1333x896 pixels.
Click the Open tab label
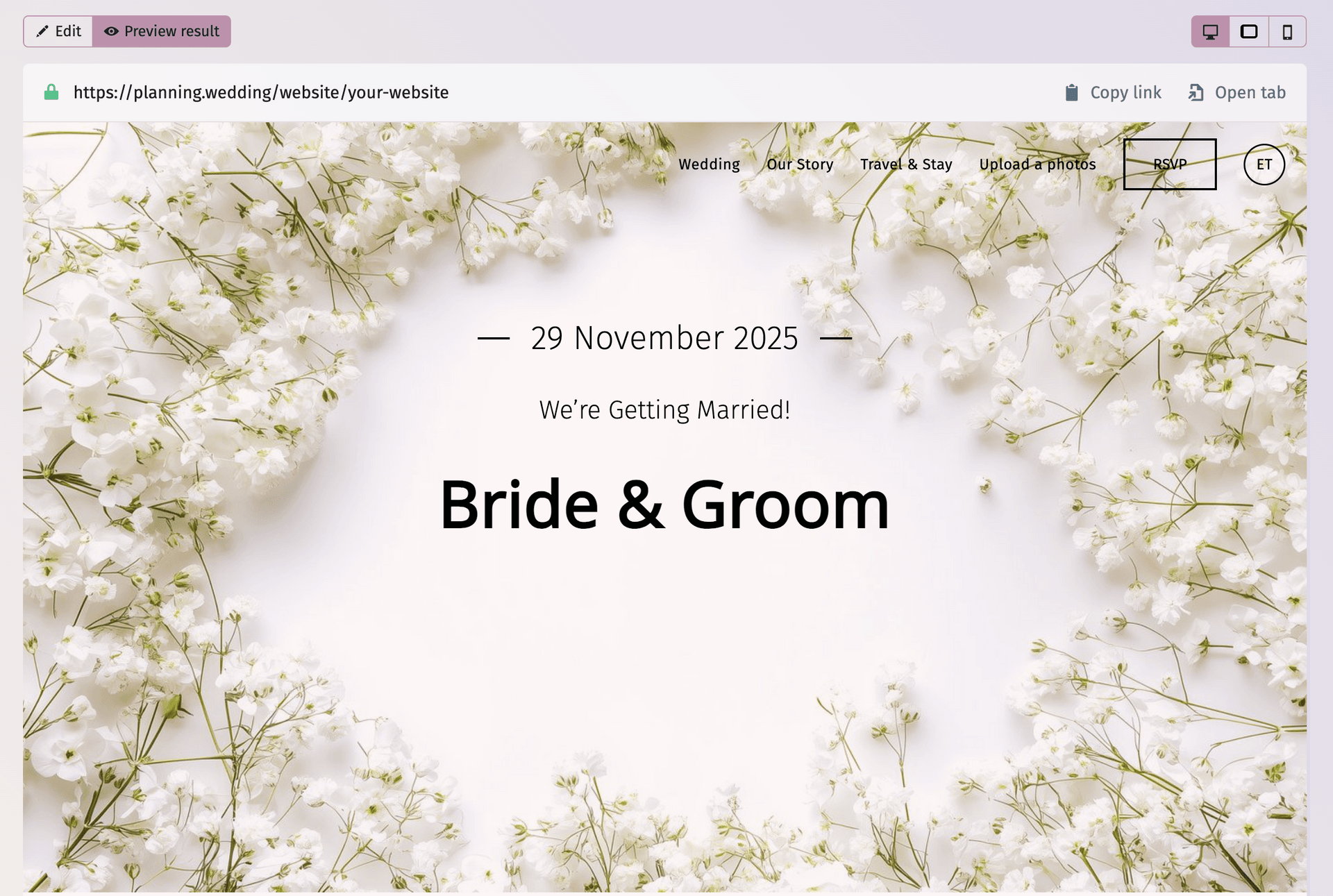[x=1249, y=92]
